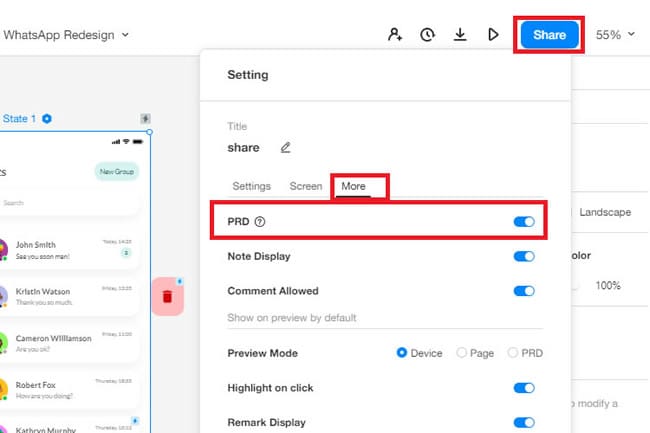The height and width of the screenshot is (433, 650).
Task: Click the preview play icon
Action: coord(492,34)
